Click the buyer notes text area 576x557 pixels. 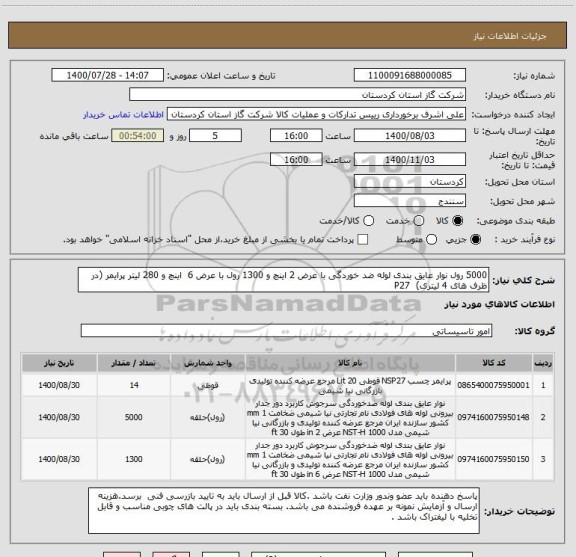point(284,511)
